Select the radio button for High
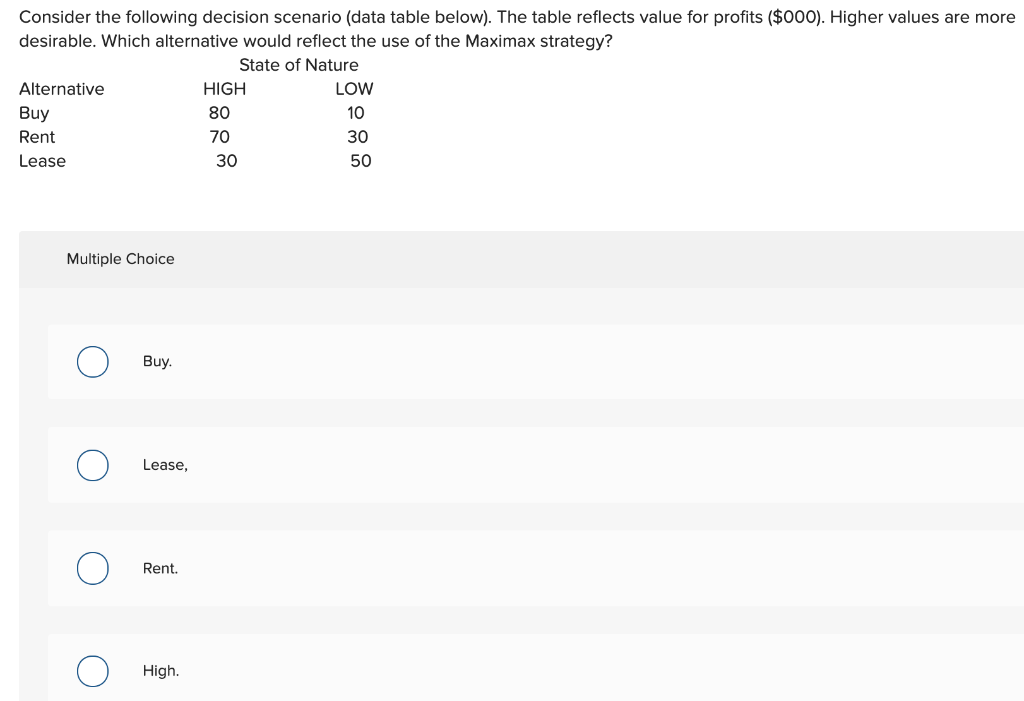 click(92, 671)
